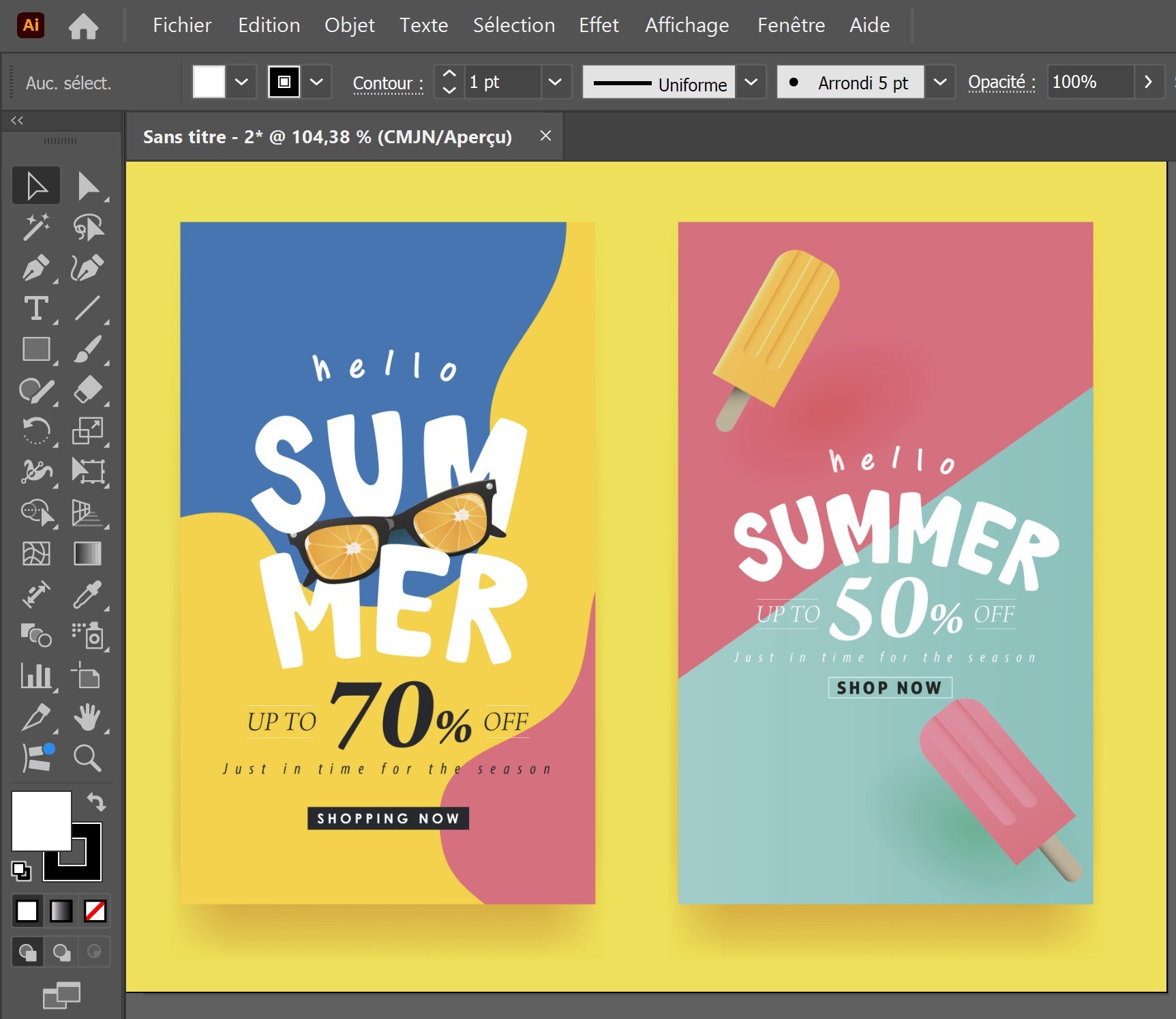This screenshot has height=1019, width=1176.
Task: Select the Zoom tool
Action: click(88, 758)
